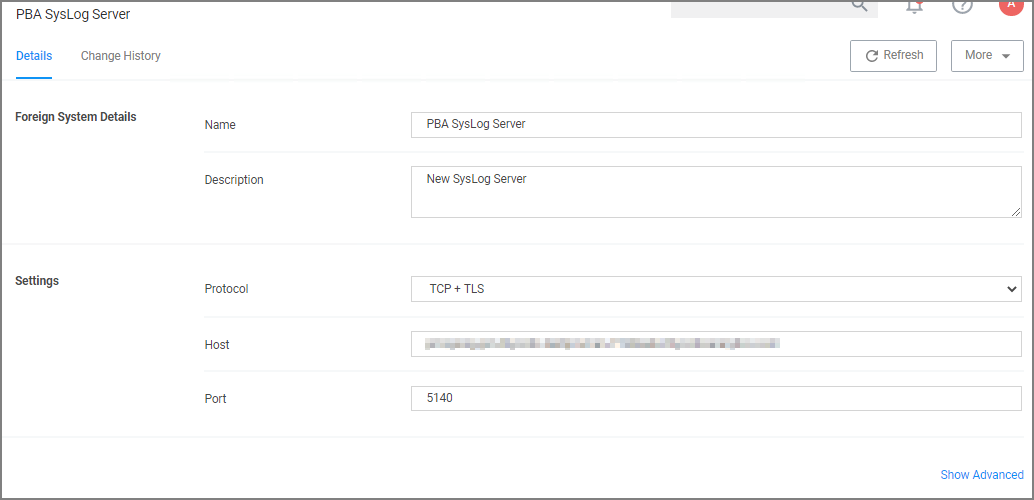The width and height of the screenshot is (1034, 500).
Task: Open the notifications bell
Action: point(914,6)
